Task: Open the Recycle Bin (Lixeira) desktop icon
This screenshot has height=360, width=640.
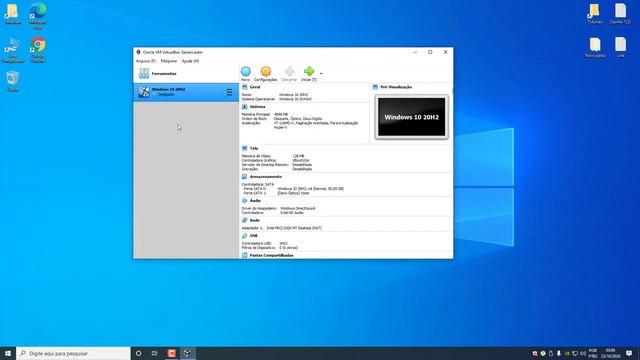Action: click(x=13, y=81)
